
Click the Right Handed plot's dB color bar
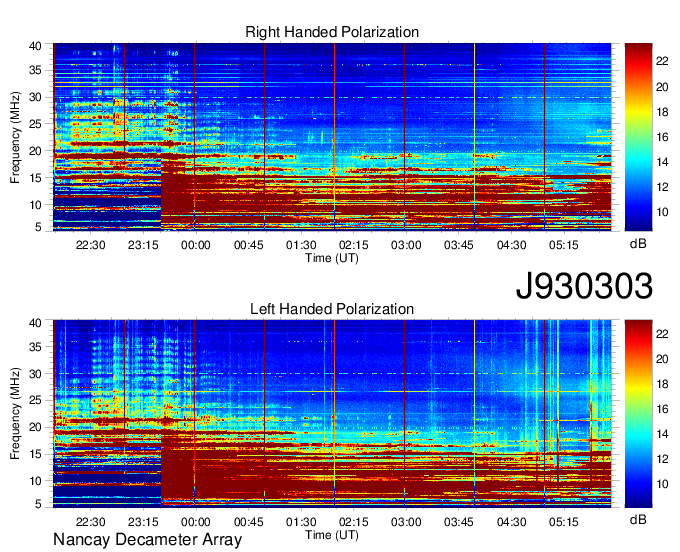(x=638, y=137)
